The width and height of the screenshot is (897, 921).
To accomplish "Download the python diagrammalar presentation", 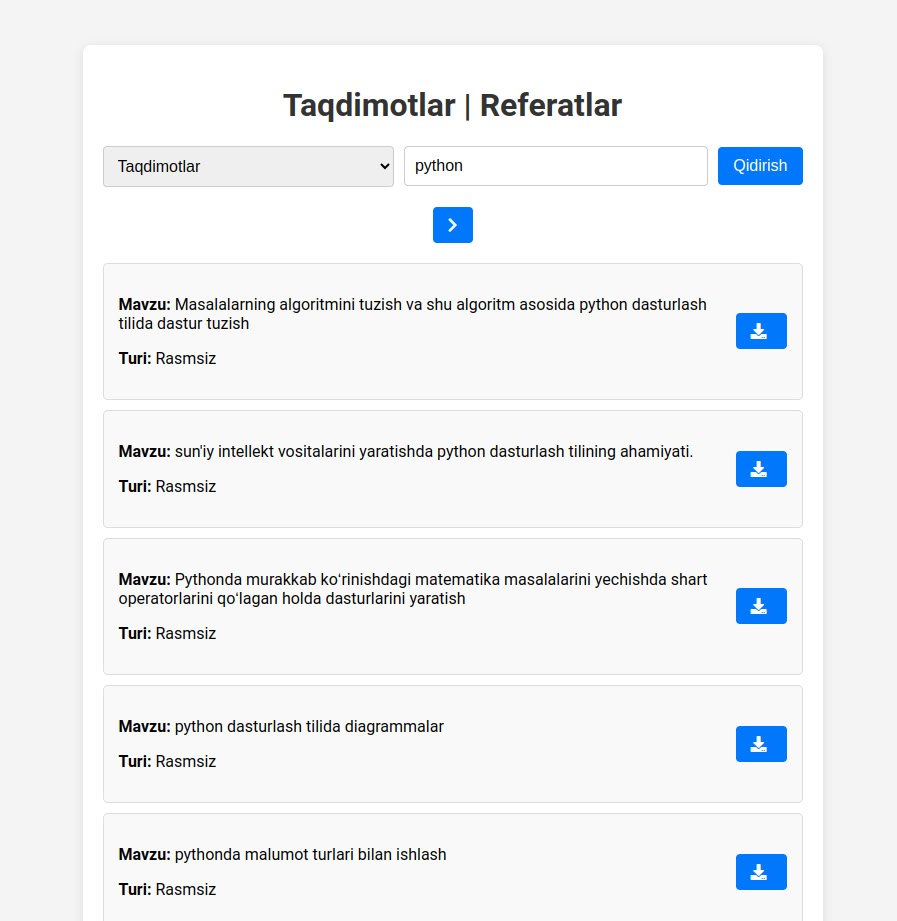I will point(760,744).
